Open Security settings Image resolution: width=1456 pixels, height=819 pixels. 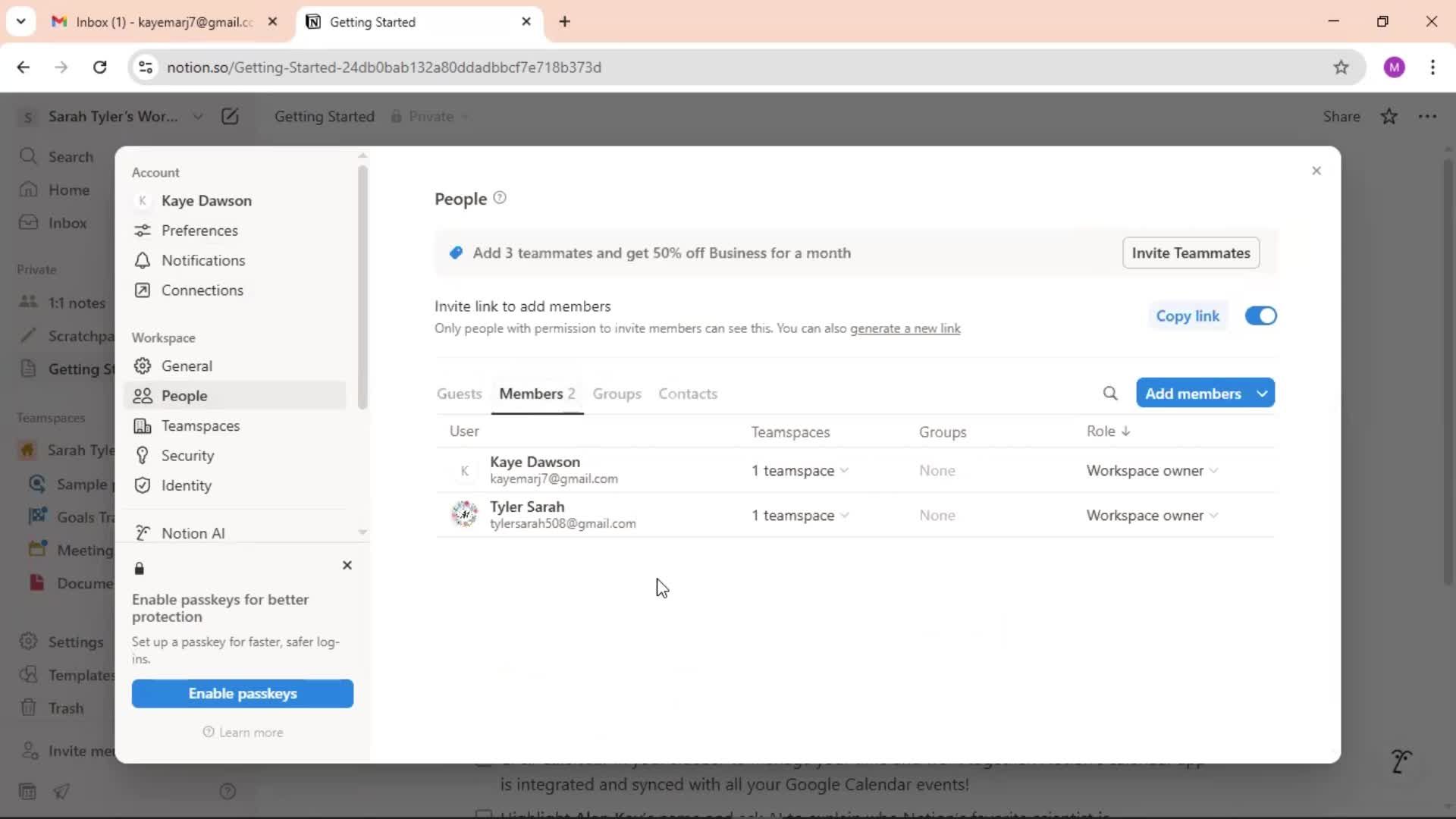[234, 456]
